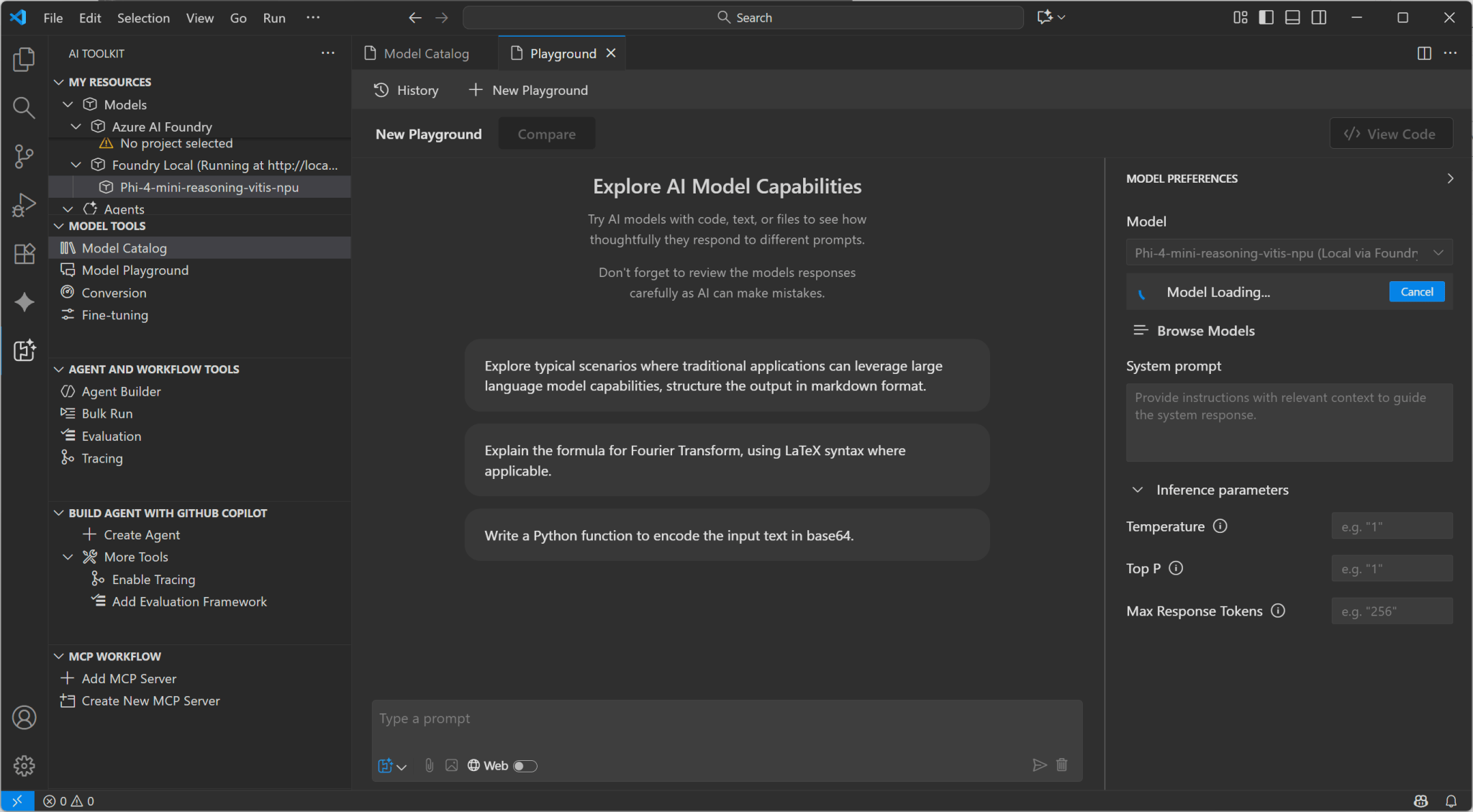1473x812 pixels.
Task: Show Top P info icon
Action: (x=1176, y=568)
